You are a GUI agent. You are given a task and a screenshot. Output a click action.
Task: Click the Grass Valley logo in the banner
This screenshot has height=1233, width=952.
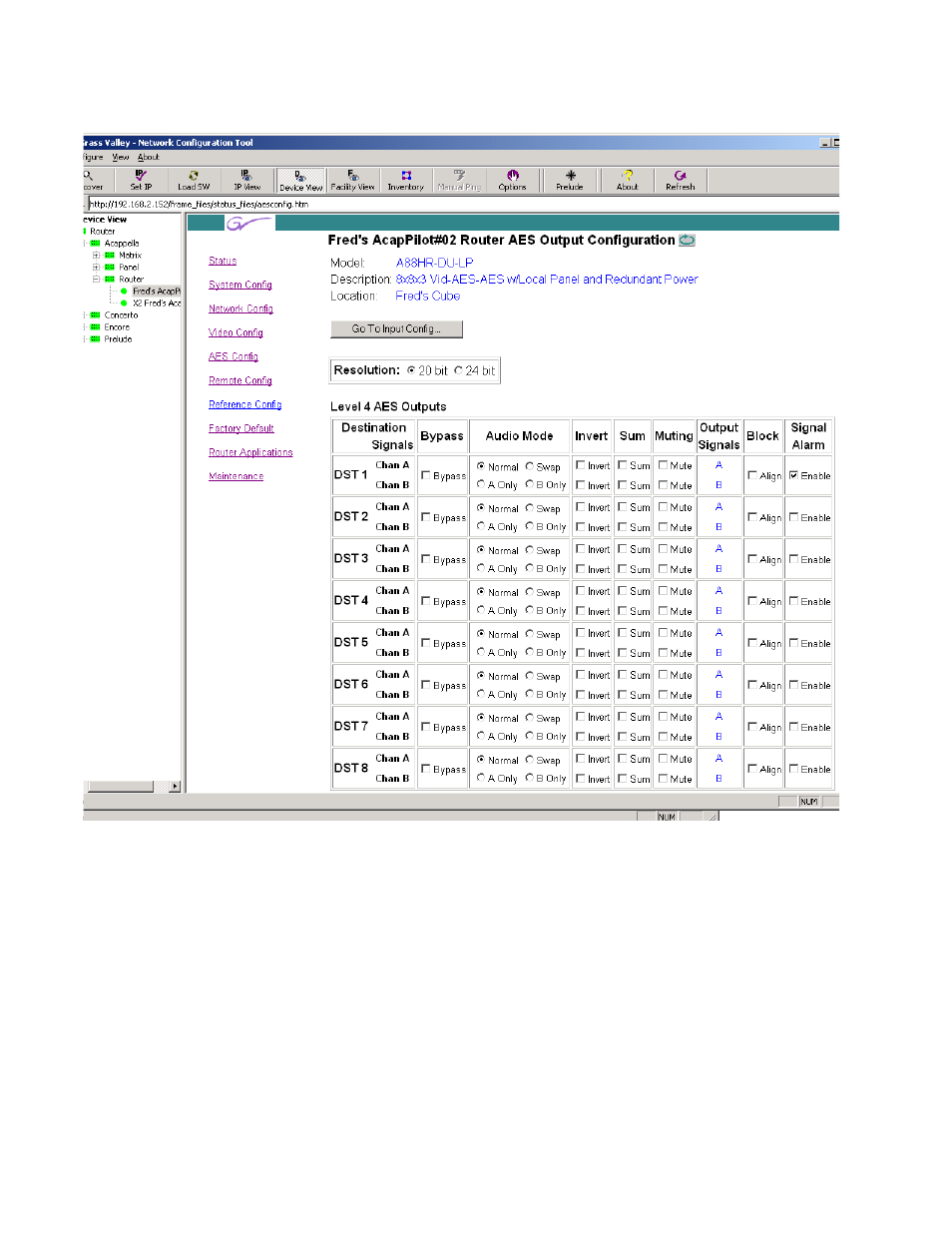[x=248, y=223]
